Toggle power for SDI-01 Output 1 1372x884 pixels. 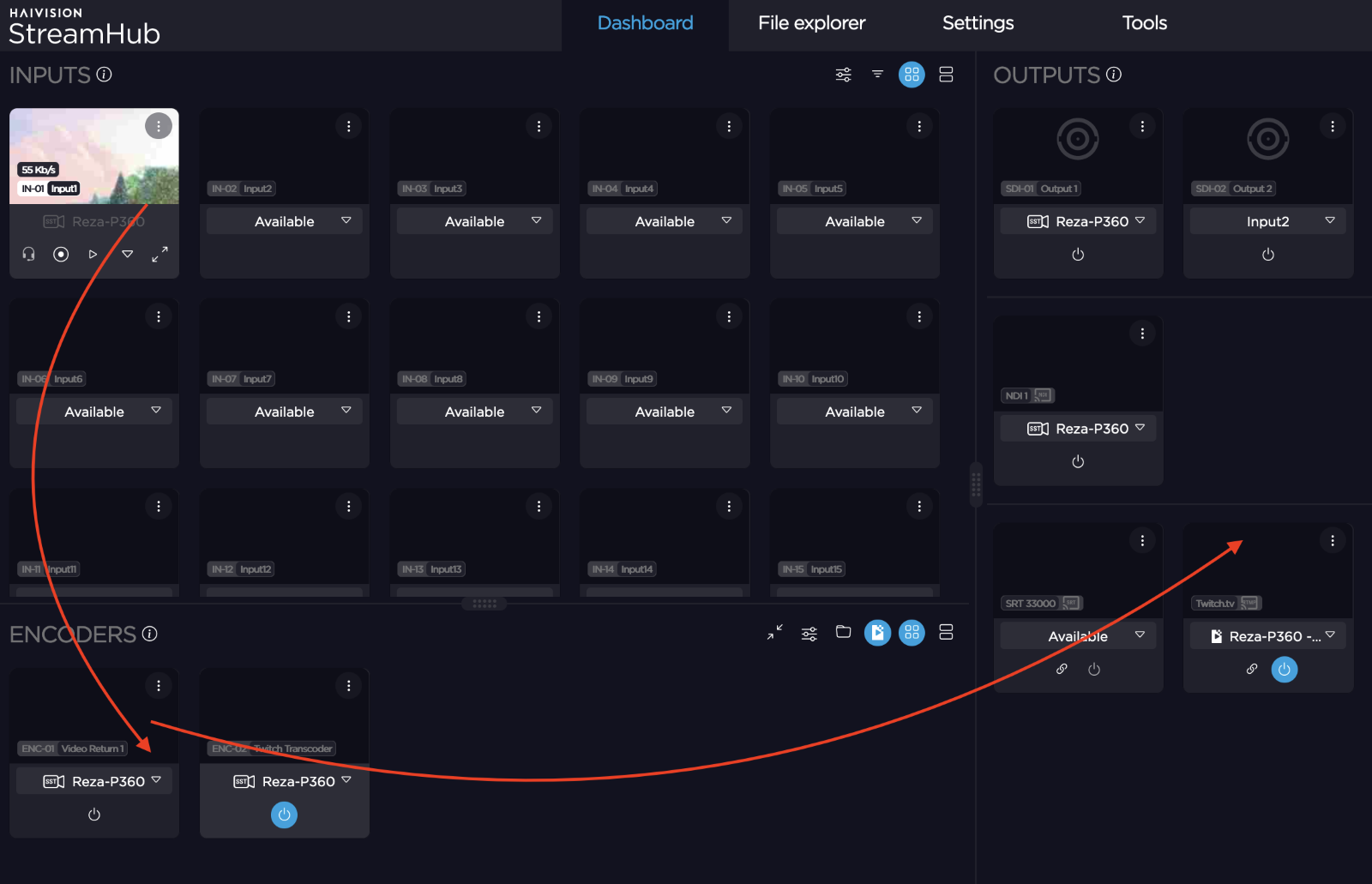click(x=1078, y=255)
